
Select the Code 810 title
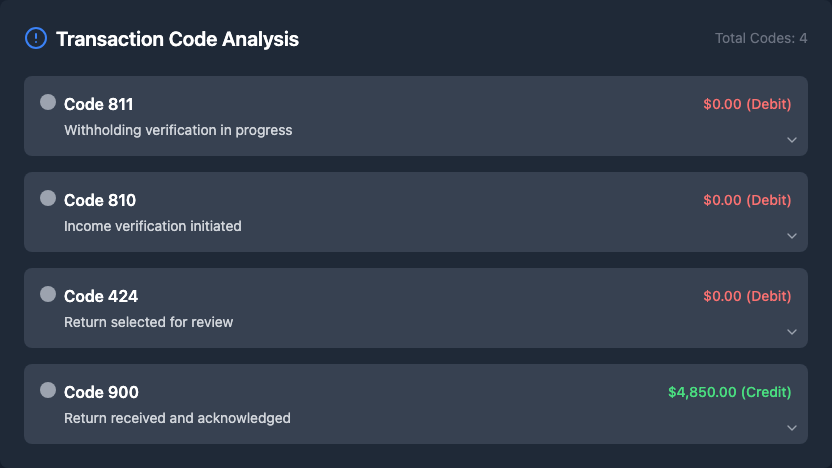pos(100,200)
